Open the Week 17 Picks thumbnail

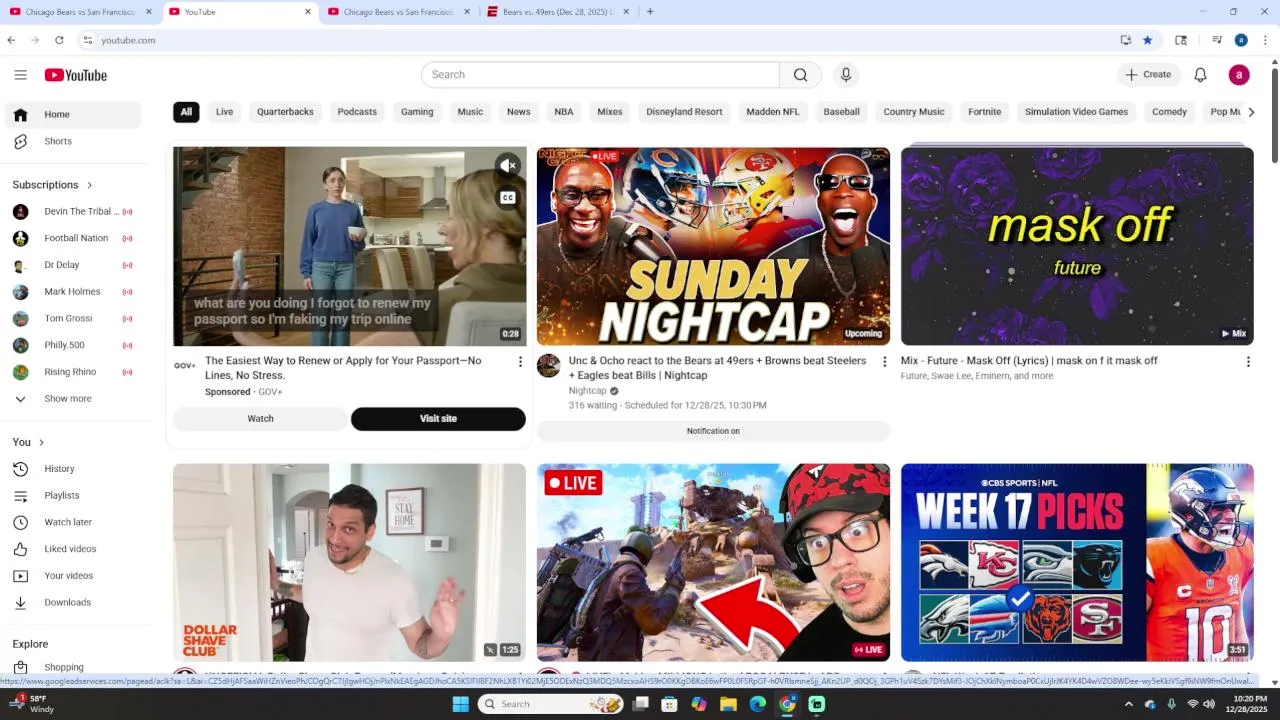[1077, 562]
